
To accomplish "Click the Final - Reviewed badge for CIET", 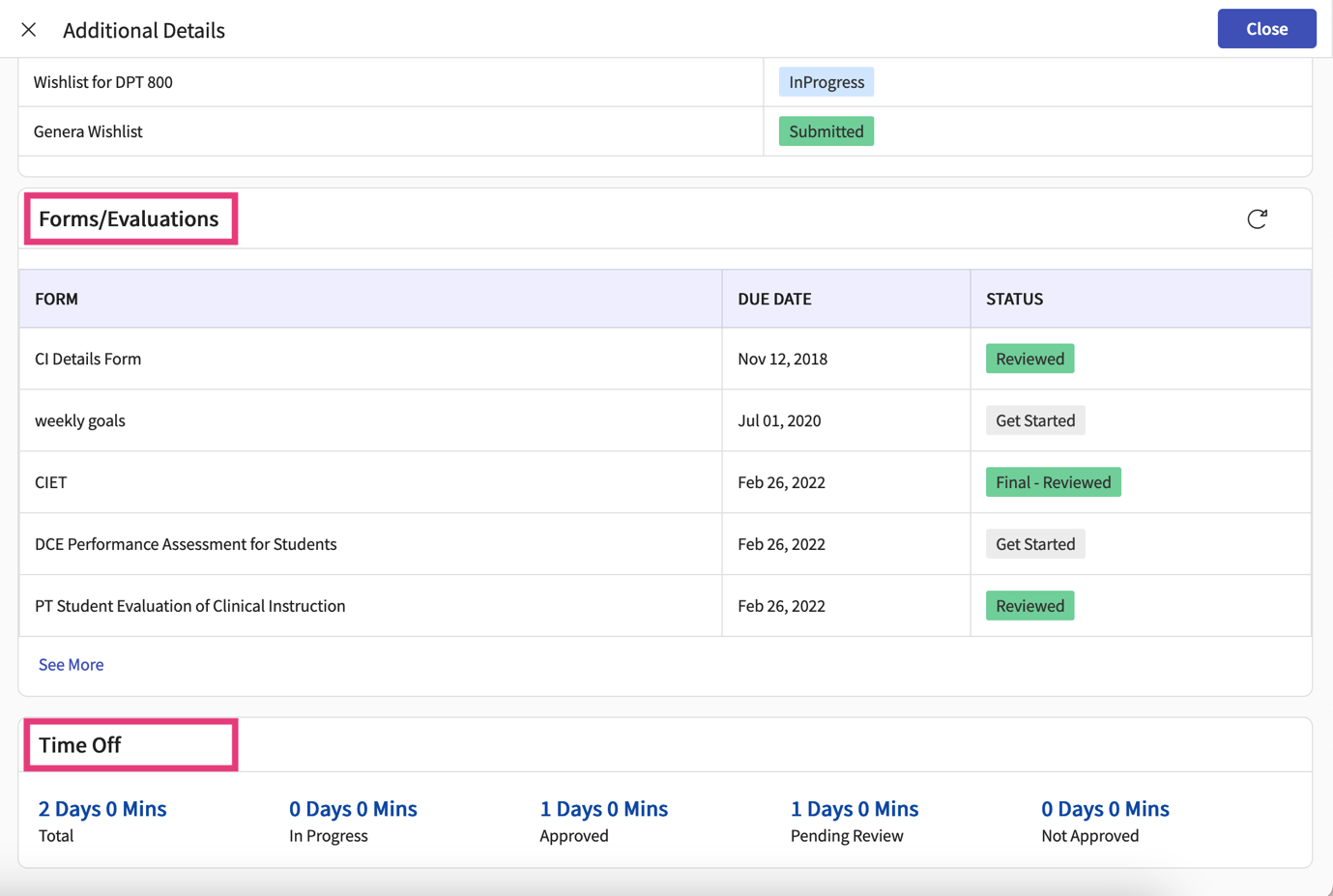I will click(x=1053, y=481).
